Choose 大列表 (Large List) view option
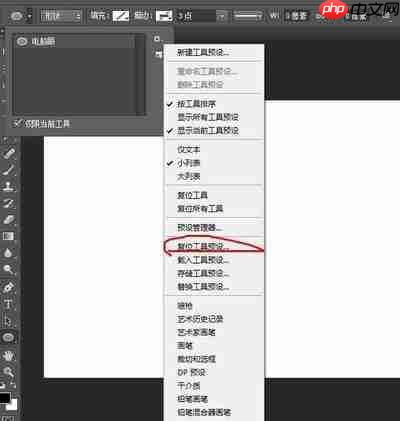Viewport: 400px width, 421px height. (x=214, y=176)
